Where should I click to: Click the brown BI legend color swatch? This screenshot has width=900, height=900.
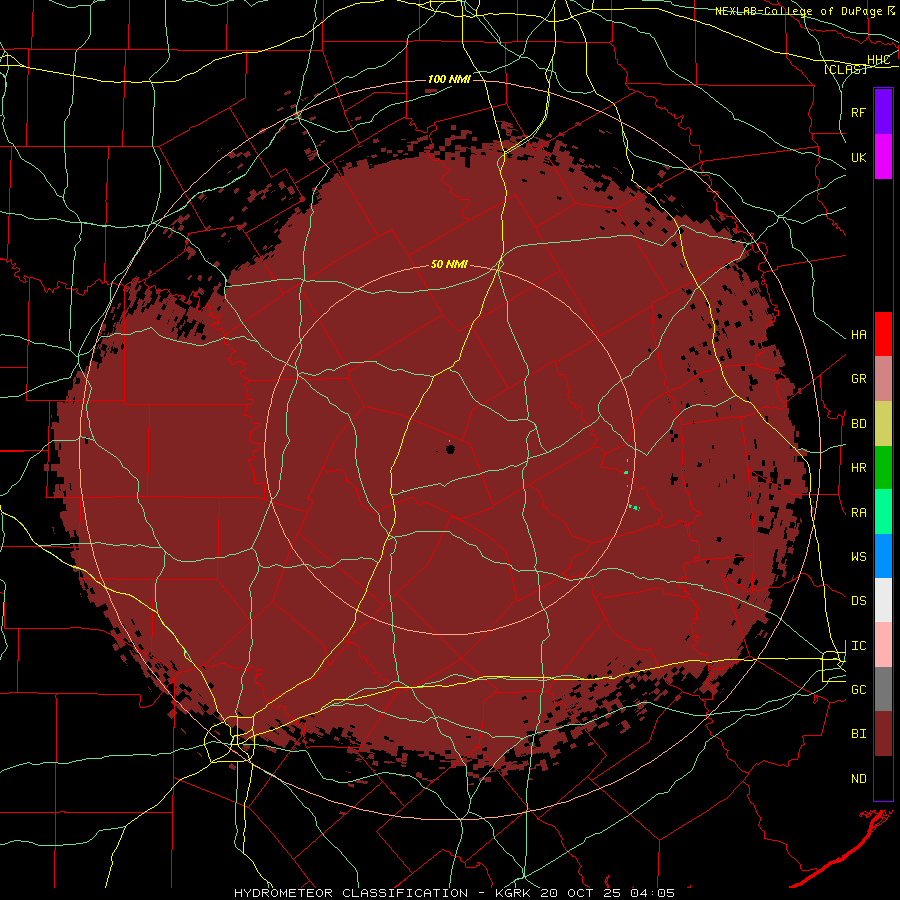(883, 734)
